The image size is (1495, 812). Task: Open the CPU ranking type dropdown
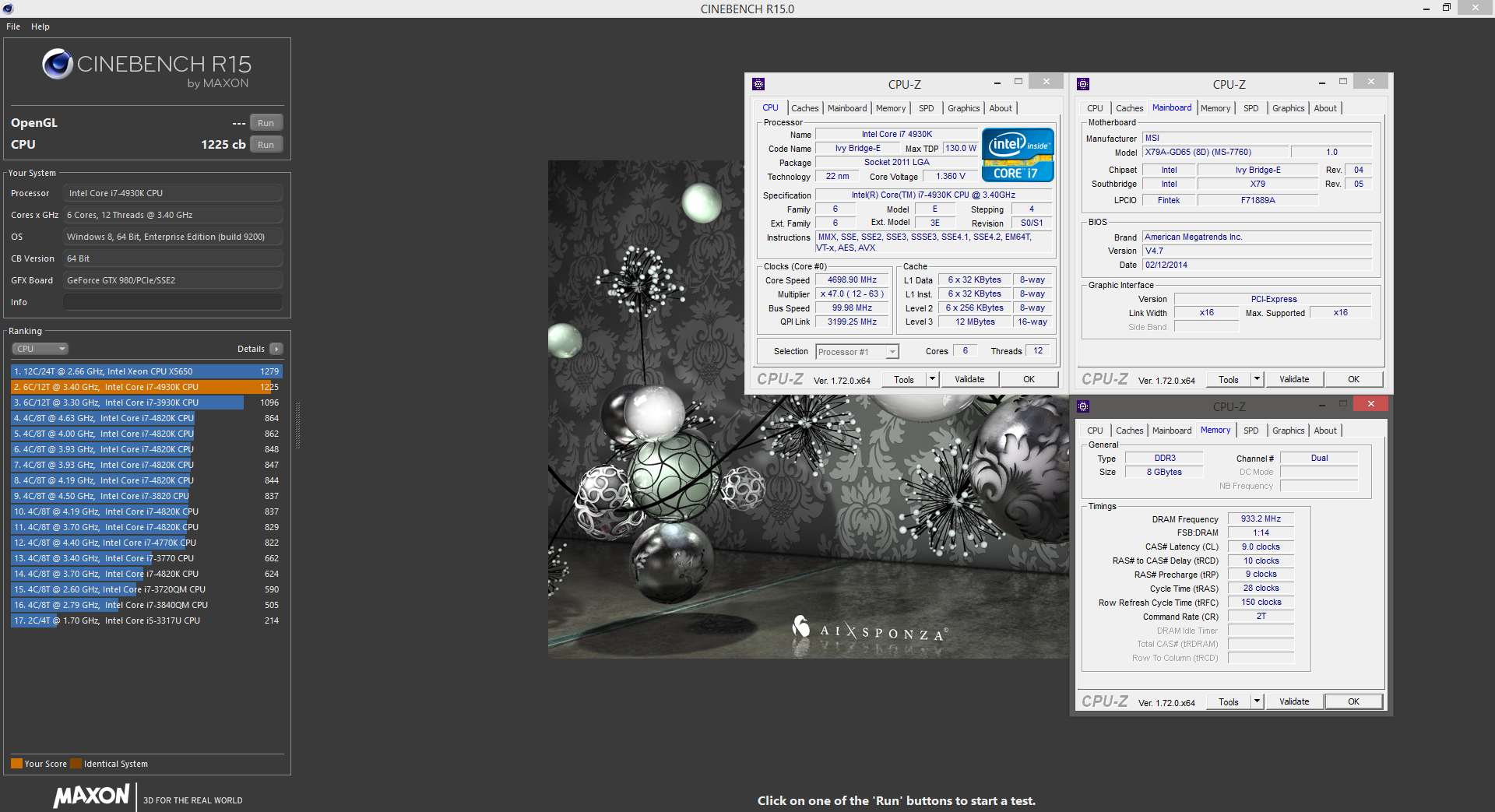pyautogui.click(x=40, y=349)
